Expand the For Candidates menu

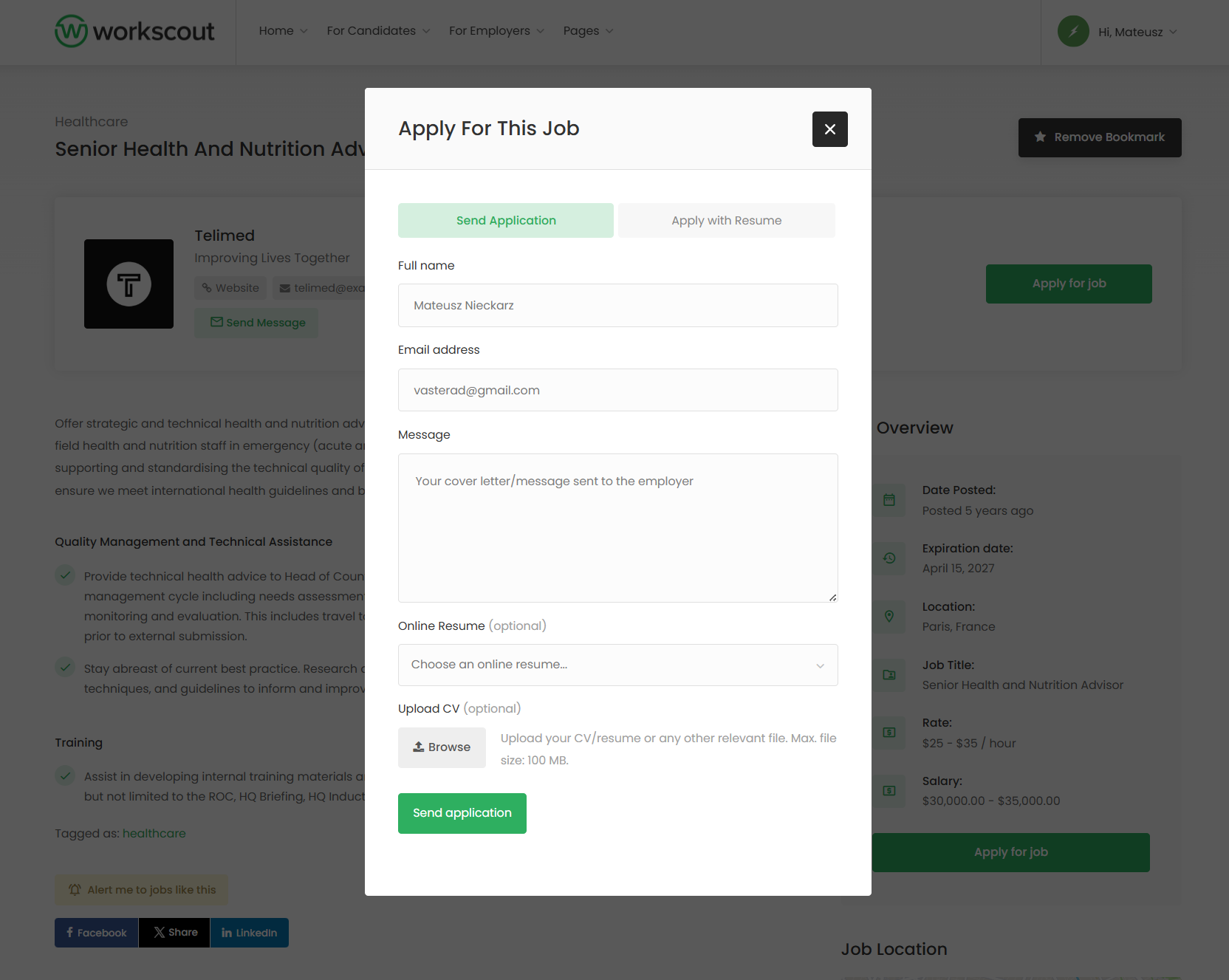pos(378,31)
